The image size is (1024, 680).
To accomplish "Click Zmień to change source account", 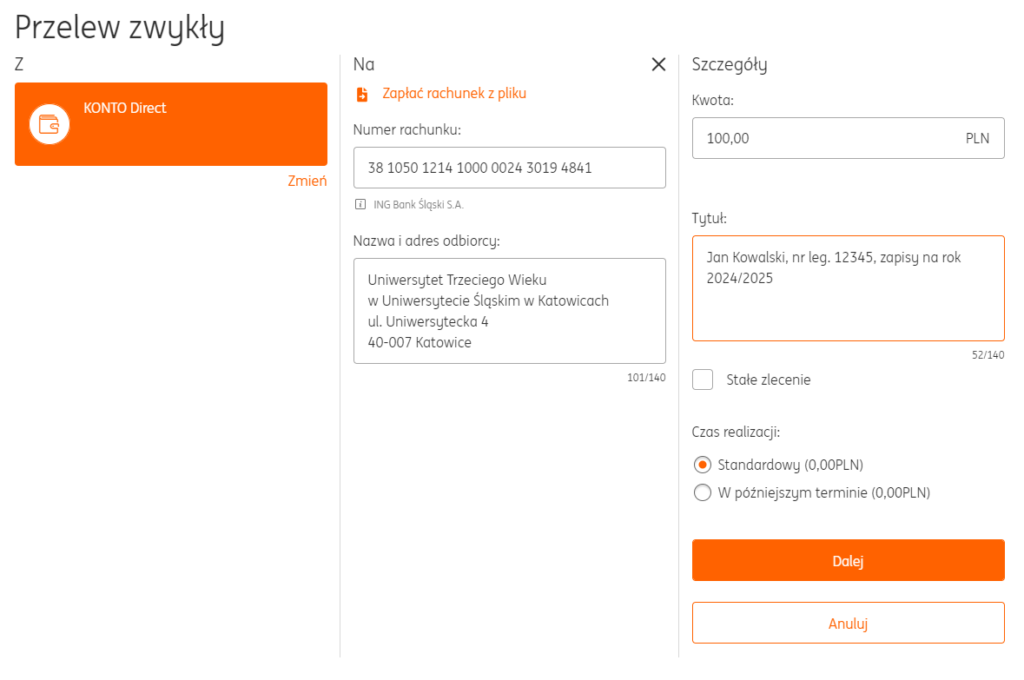I will (307, 181).
